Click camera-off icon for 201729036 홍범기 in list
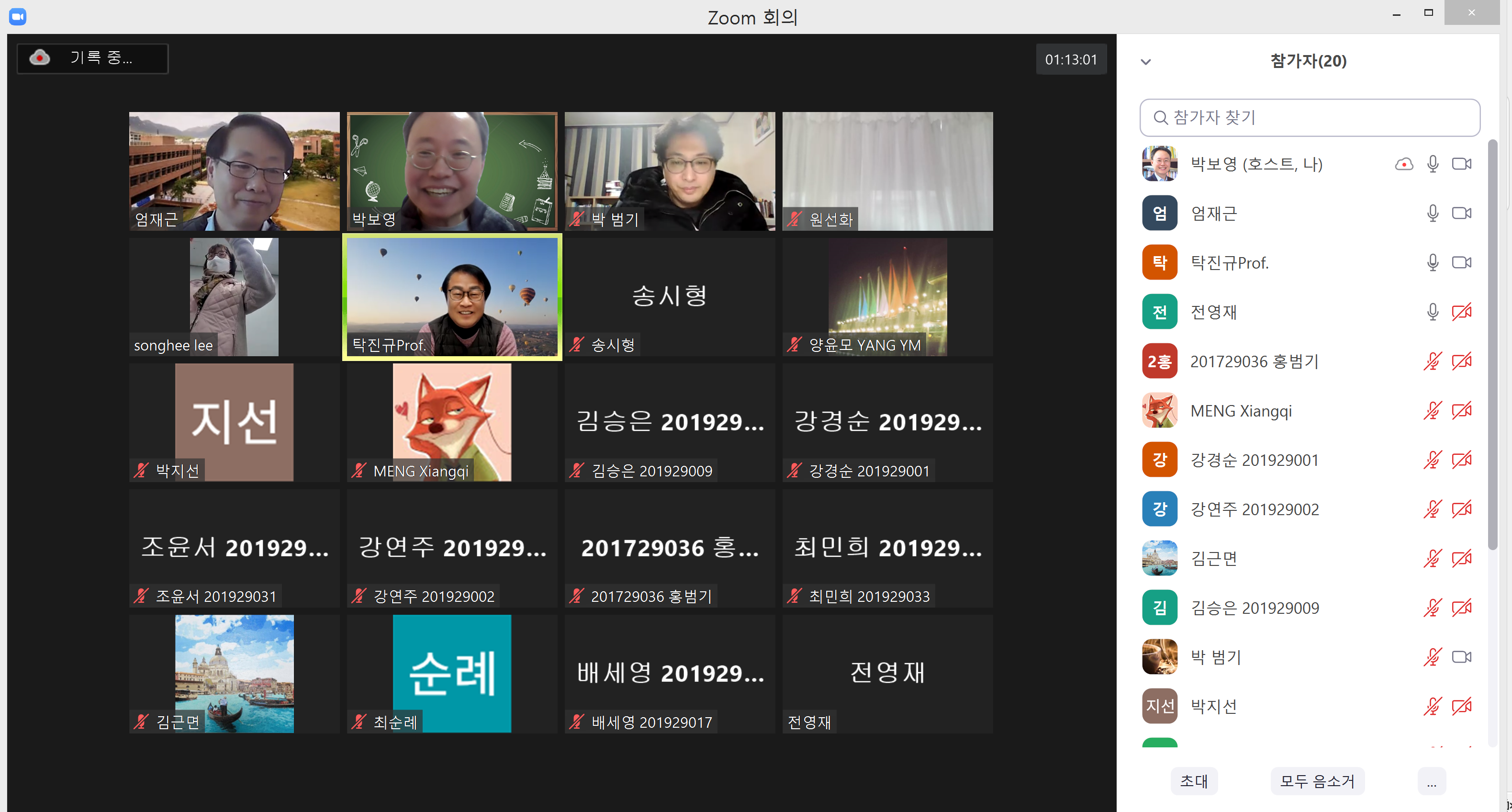Viewport: 1512px width, 812px height. [1462, 361]
